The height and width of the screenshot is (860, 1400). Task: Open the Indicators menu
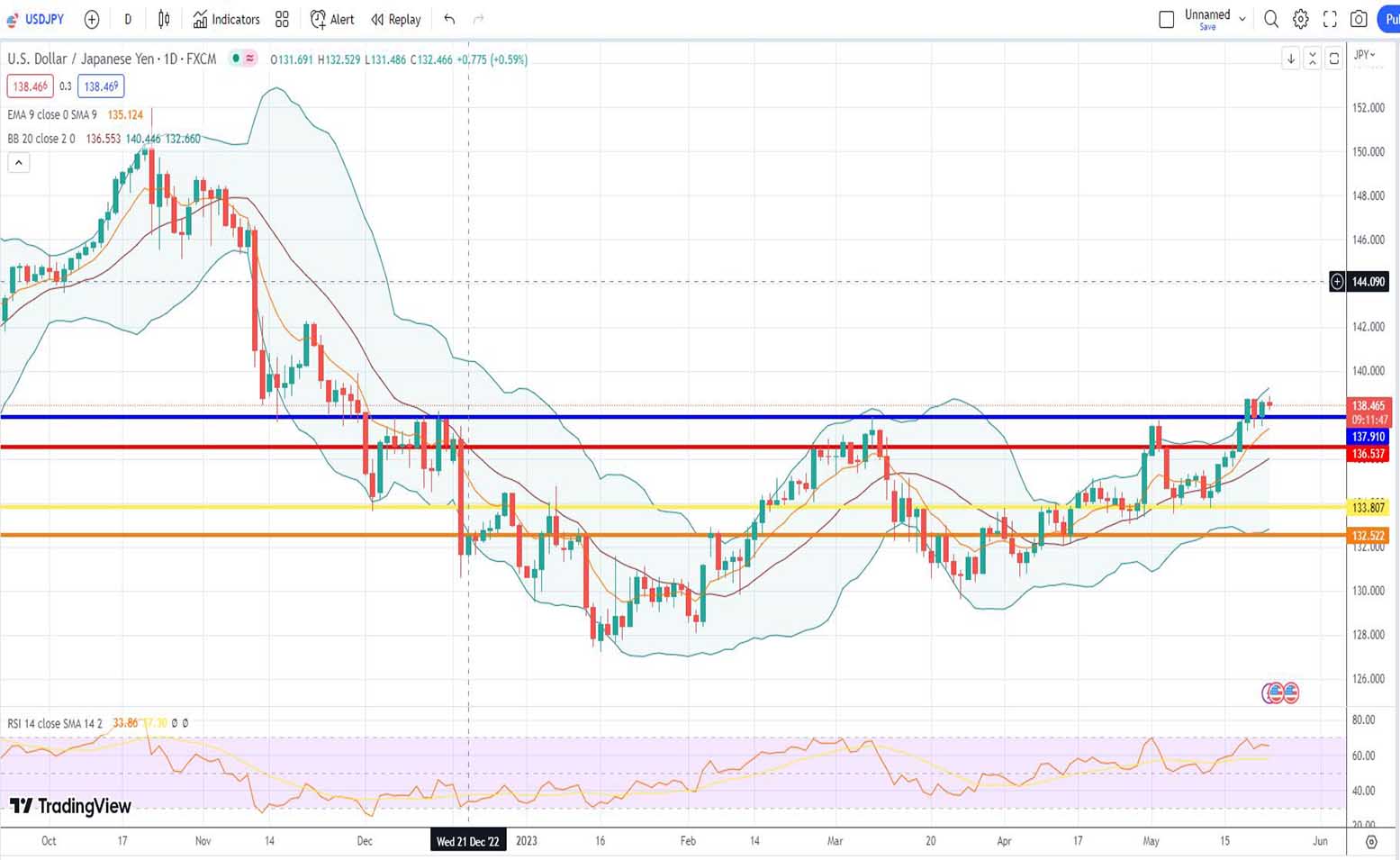coord(227,19)
